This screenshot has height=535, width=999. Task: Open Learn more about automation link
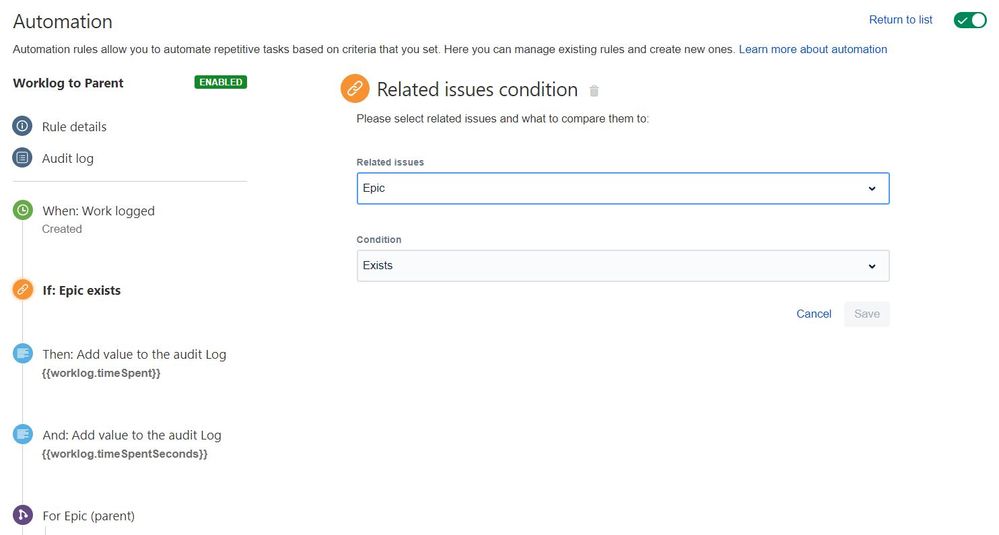coord(812,49)
